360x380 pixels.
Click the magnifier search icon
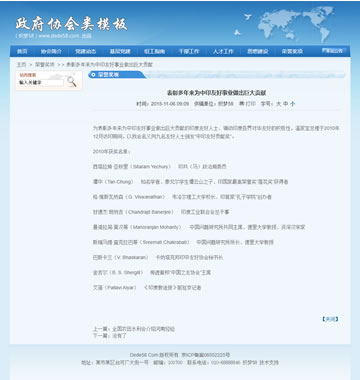tap(71, 81)
